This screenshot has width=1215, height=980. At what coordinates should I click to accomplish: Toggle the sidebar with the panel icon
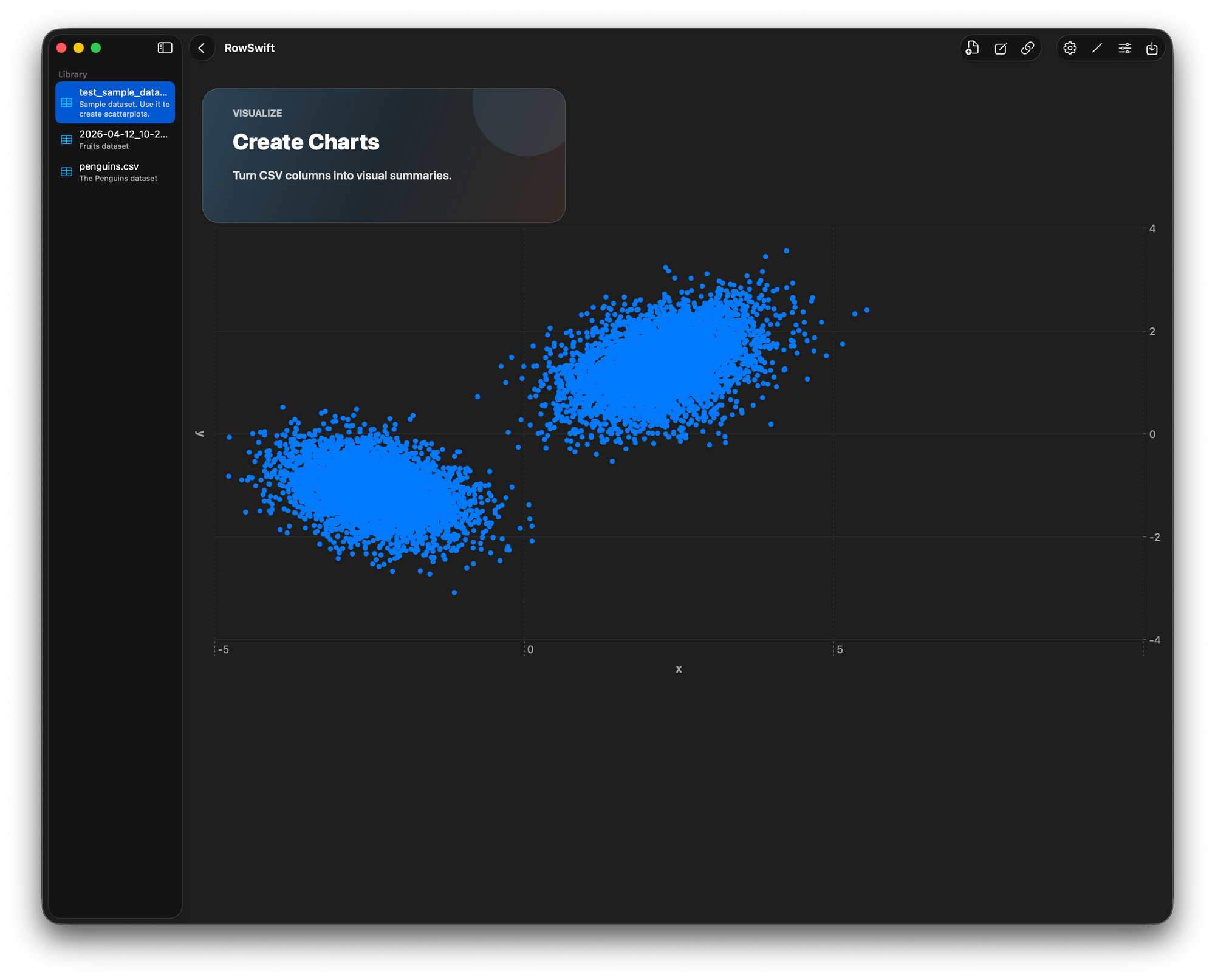coord(165,48)
